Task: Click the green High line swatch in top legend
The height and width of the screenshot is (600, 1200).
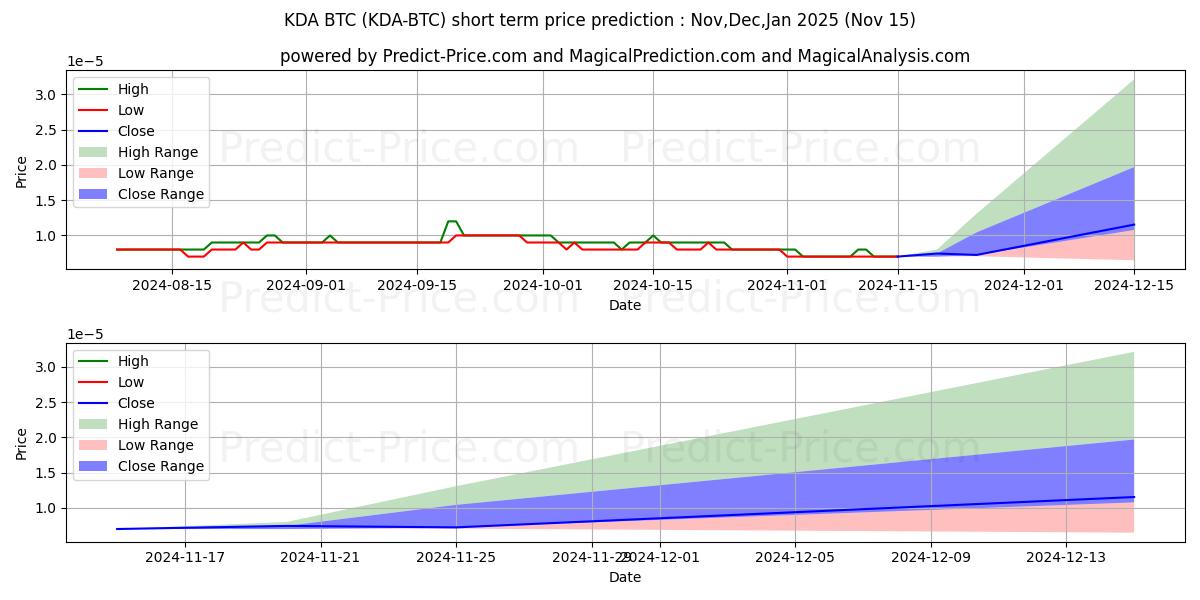Action: (96, 89)
